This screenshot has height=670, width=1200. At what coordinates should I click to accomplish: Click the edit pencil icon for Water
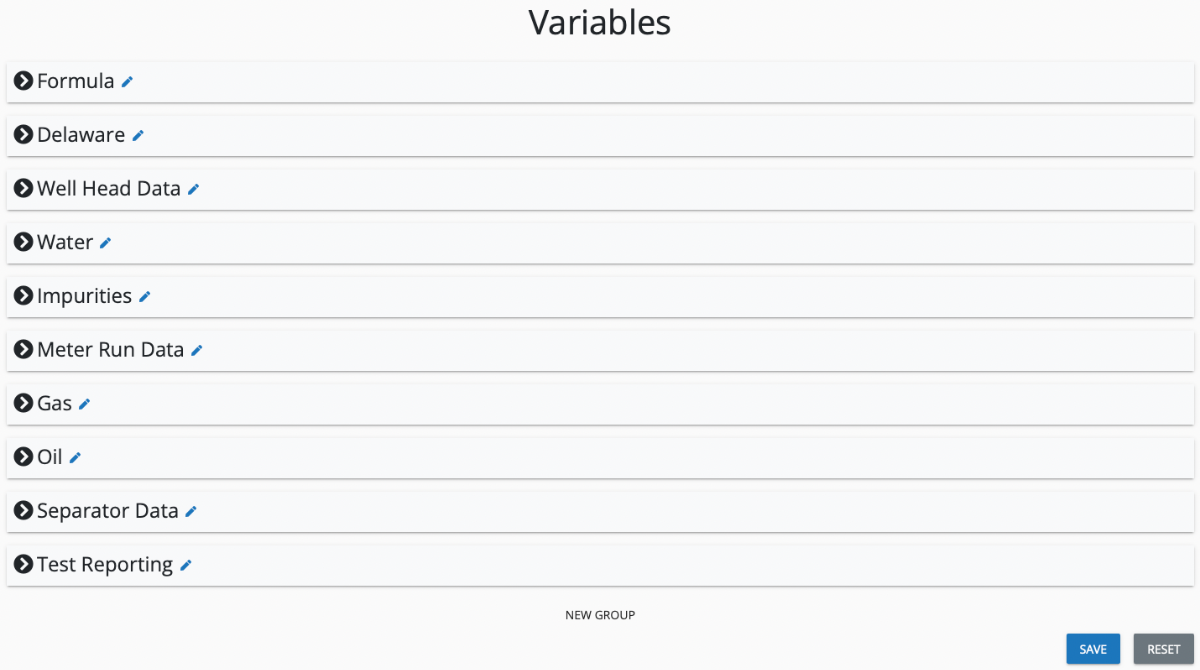click(104, 242)
